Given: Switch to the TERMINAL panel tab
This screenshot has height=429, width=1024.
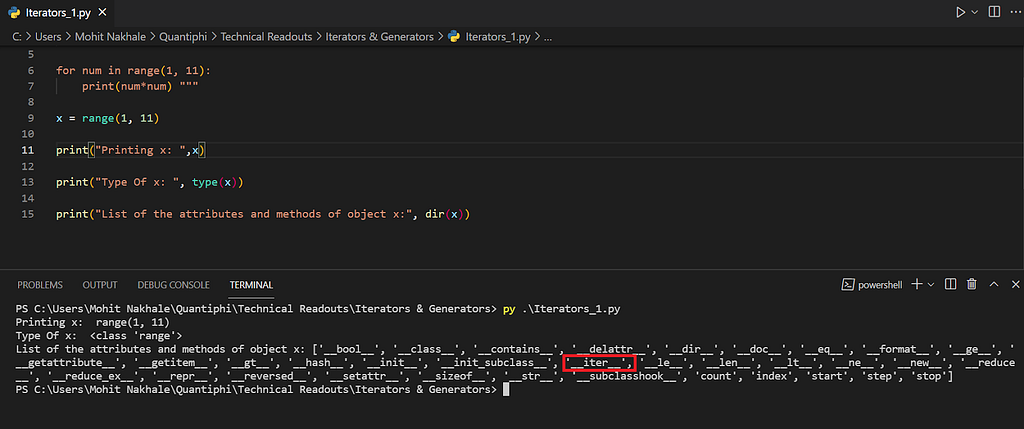Looking at the screenshot, I should (251, 285).
